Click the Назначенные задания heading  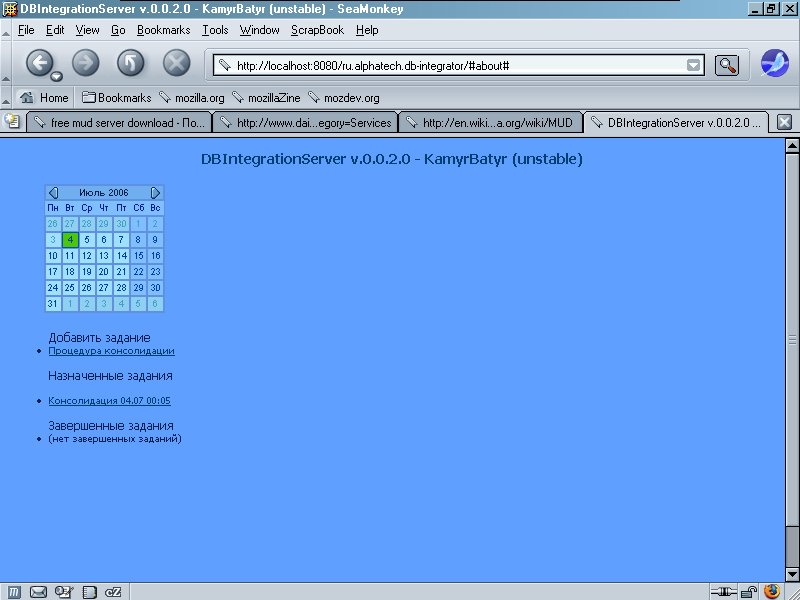coord(110,376)
